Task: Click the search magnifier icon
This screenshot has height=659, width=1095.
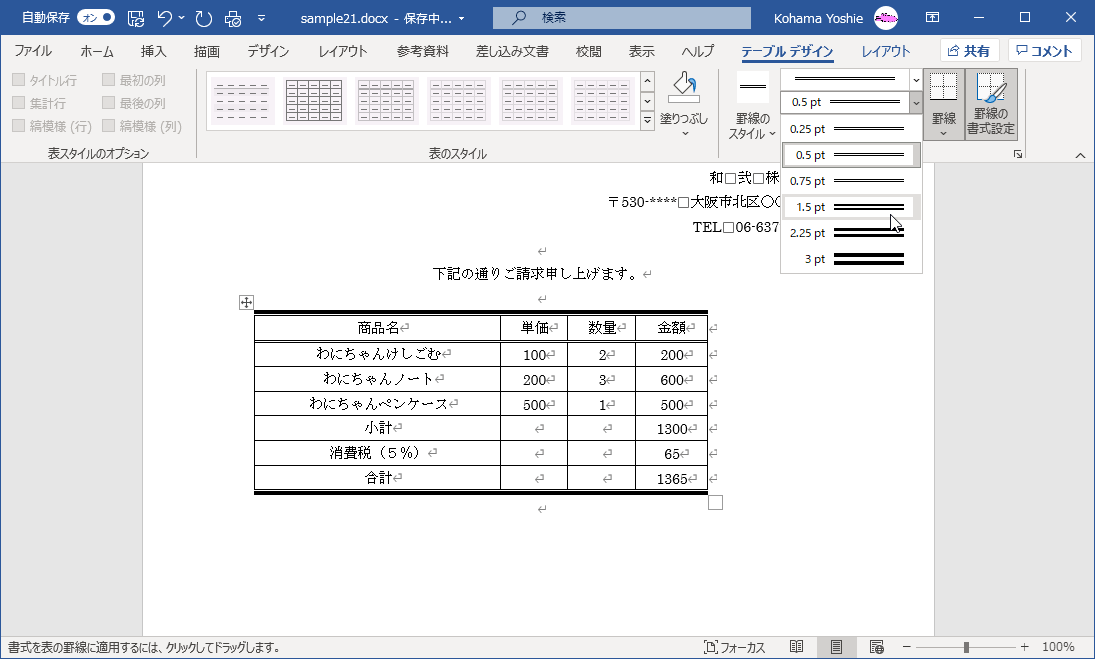Action: (519, 18)
